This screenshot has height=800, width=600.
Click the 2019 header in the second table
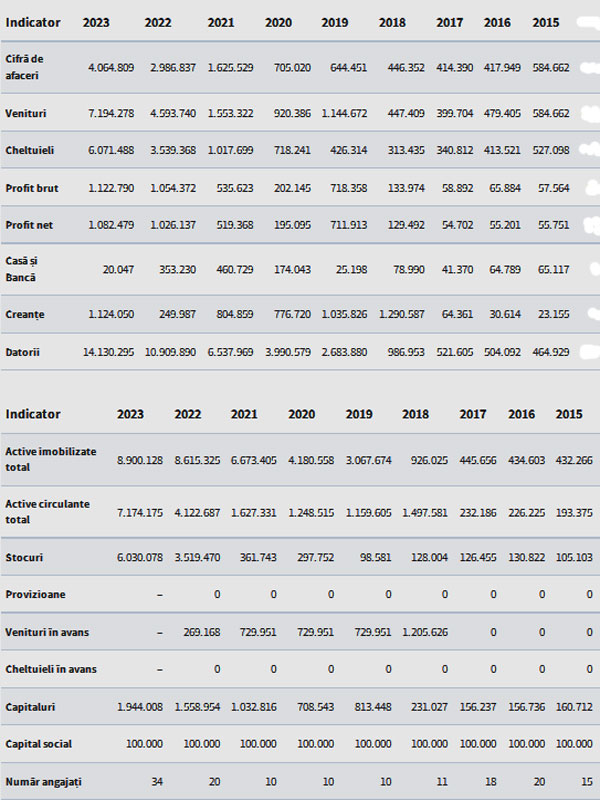359,414
